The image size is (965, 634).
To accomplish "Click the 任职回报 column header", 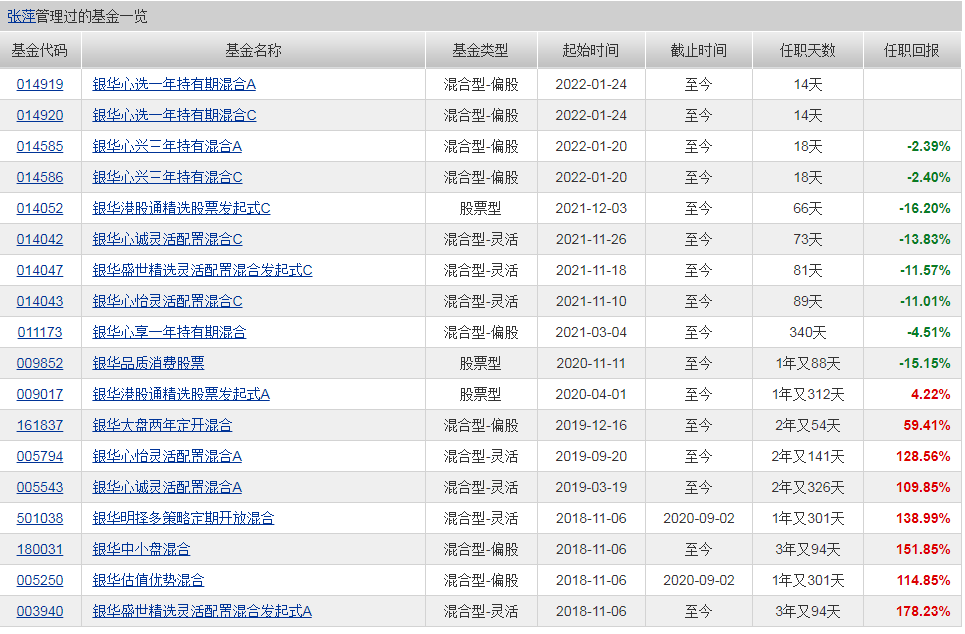I will 911,51.
